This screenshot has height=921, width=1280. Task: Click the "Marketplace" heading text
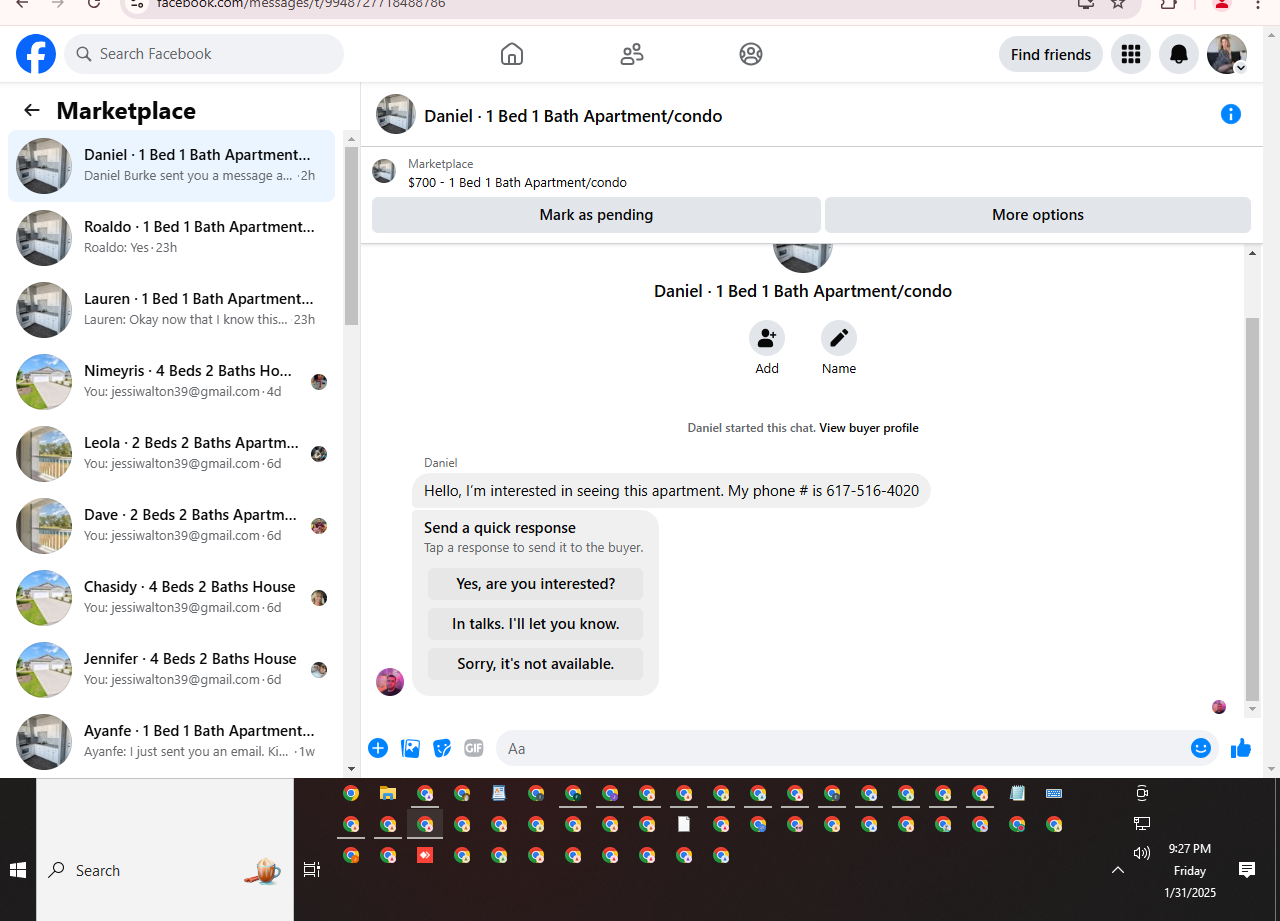point(126,111)
